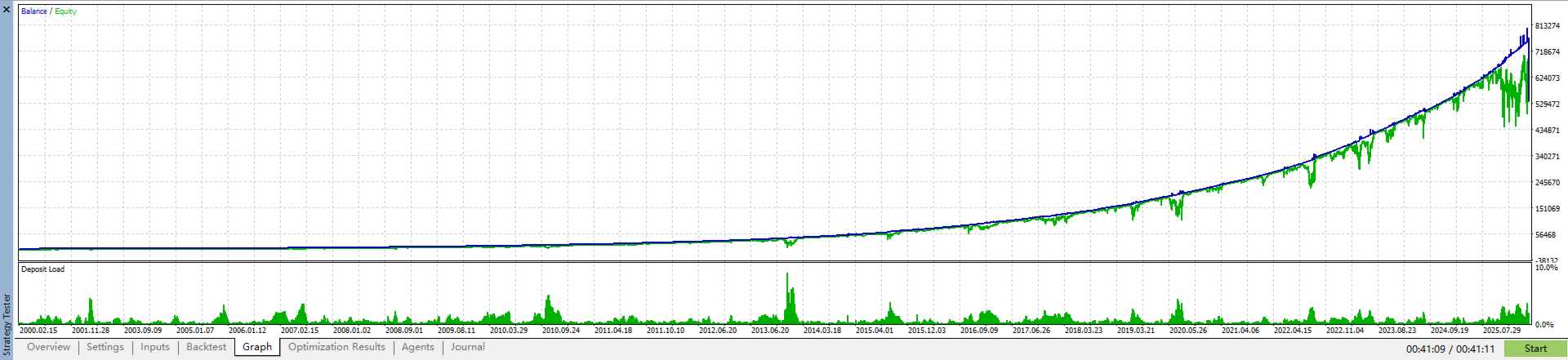The width and height of the screenshot is (1568, 360).
Task: Close the Strategy Tester panel
Action: [x=7, y=10]
